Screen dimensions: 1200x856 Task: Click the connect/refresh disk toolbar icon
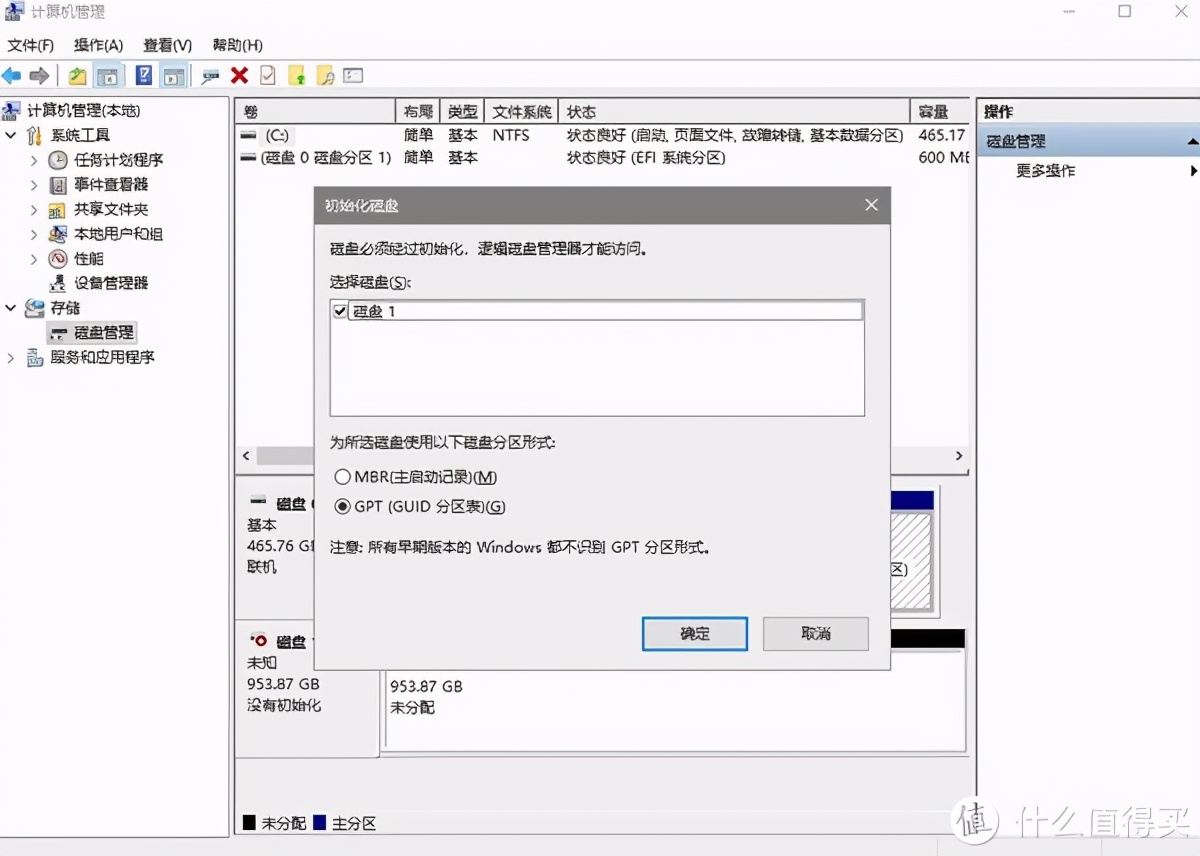211,76
